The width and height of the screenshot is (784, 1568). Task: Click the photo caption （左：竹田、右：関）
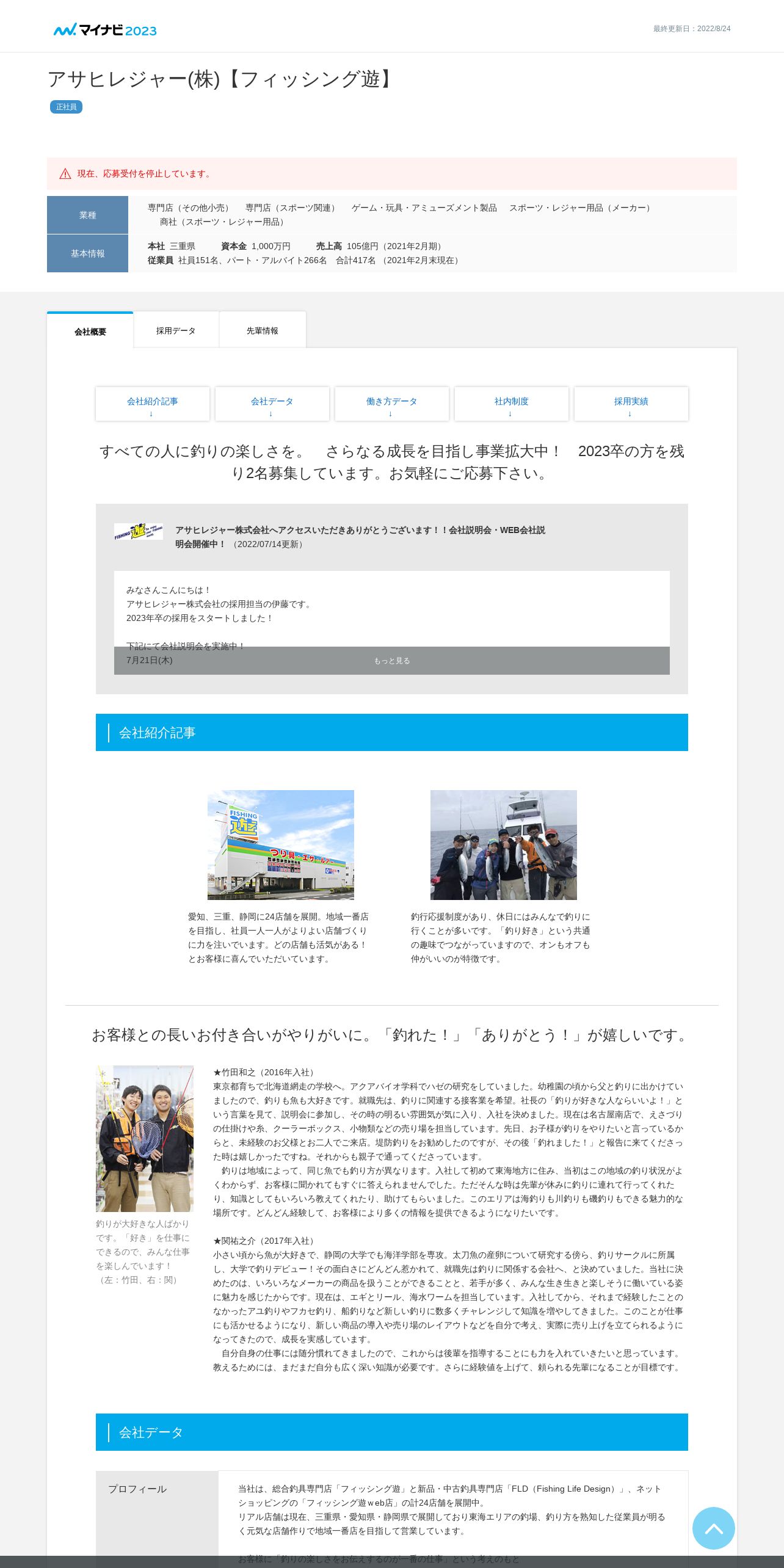[139, 1280]
